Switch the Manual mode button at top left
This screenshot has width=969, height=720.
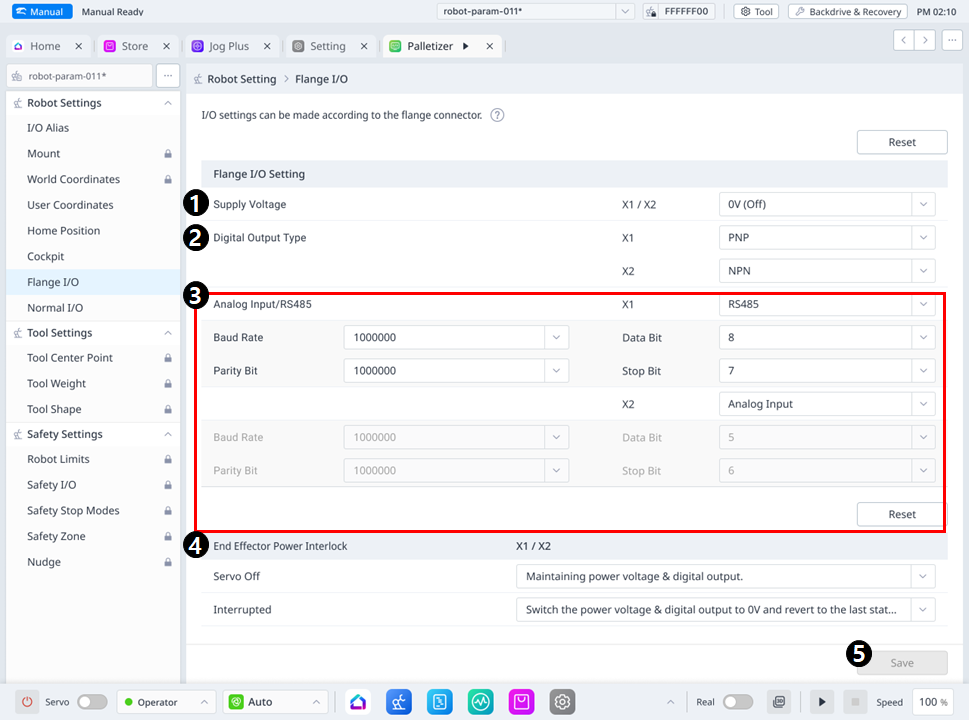(x=39, y=12)
